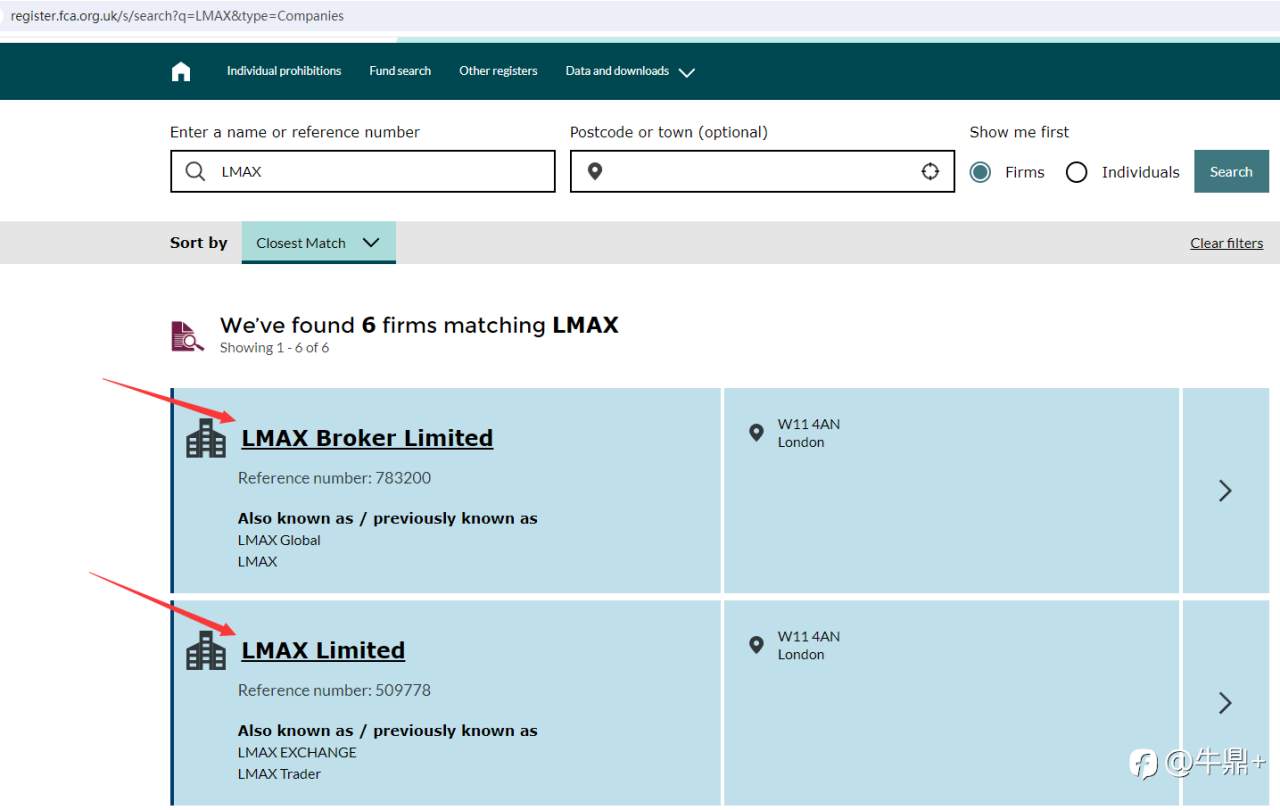The image size is (1280, 810).
Task: Select the Individuals radio button
Action: click(x=1076, y=172)
